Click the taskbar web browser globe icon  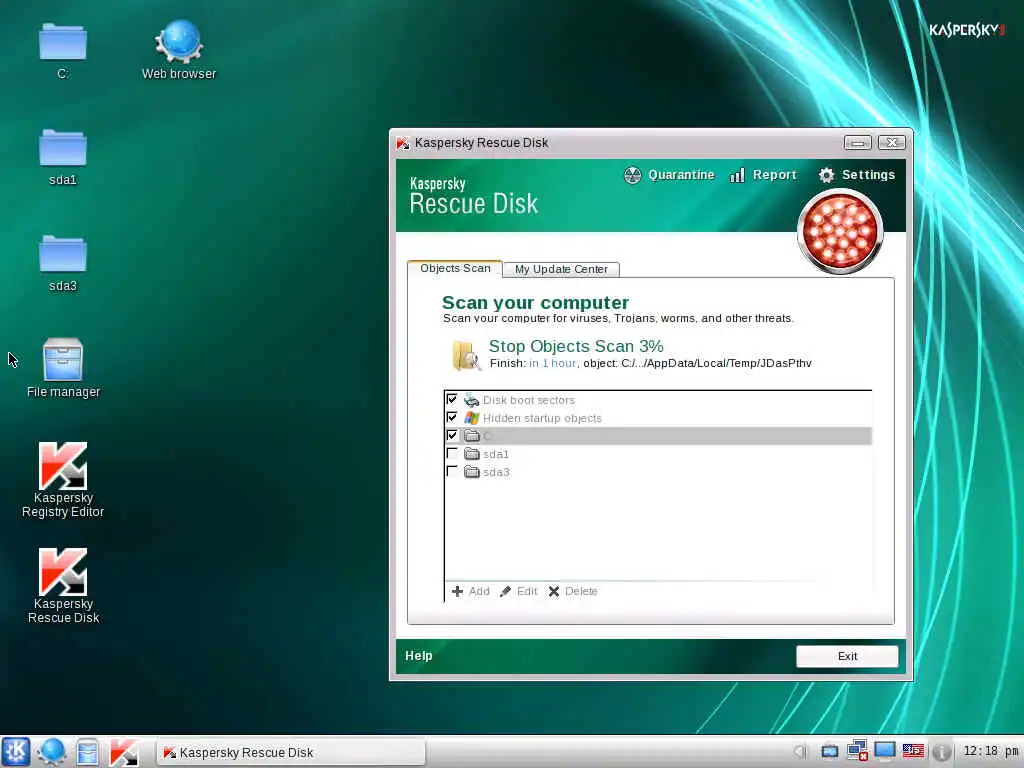click(52, 752)
